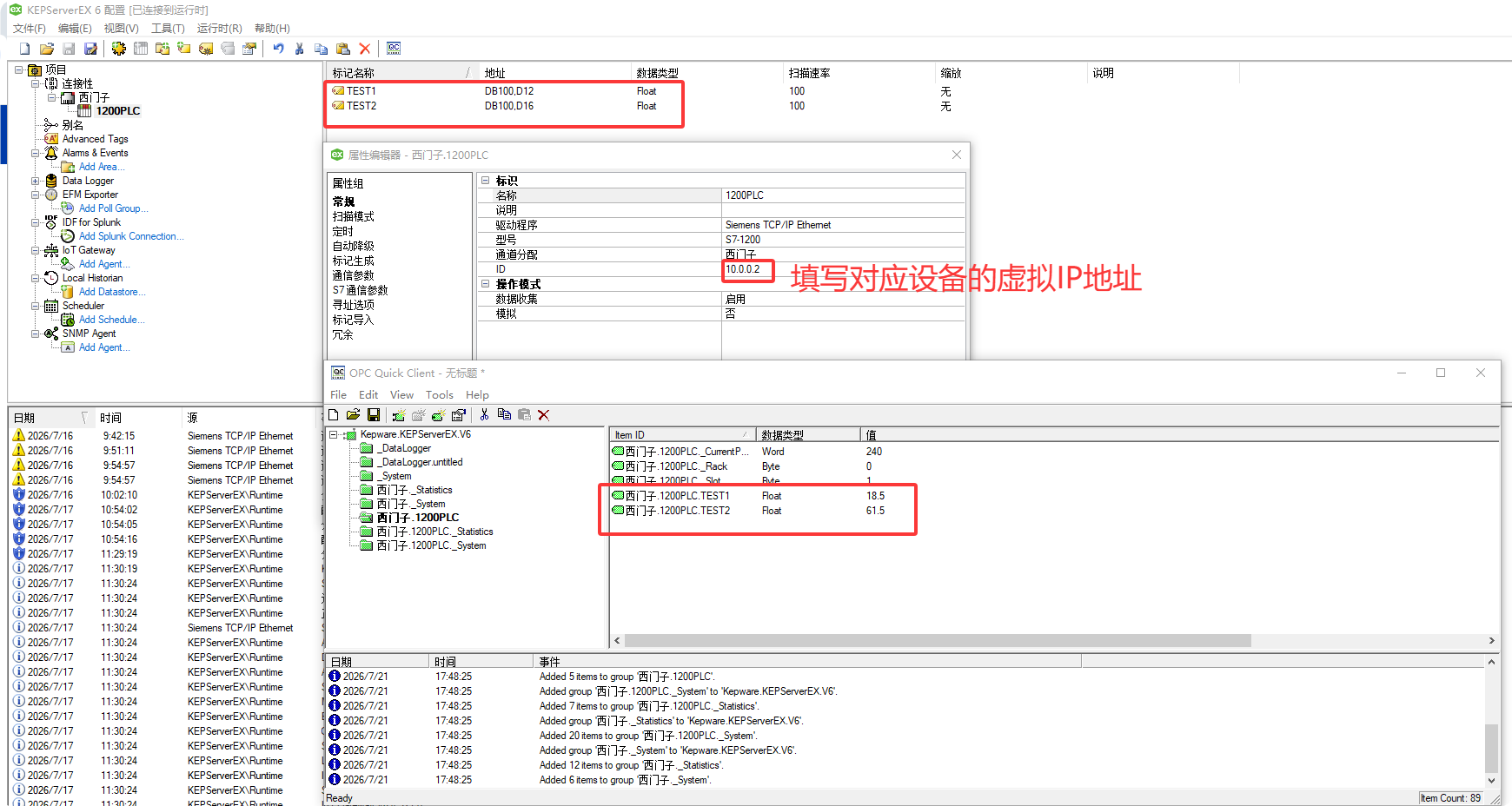The height and width of the screenshot is (806, 1512).
Task: Click Open project icon in KEPServerEX main toolbar
Action: point(47,49)
